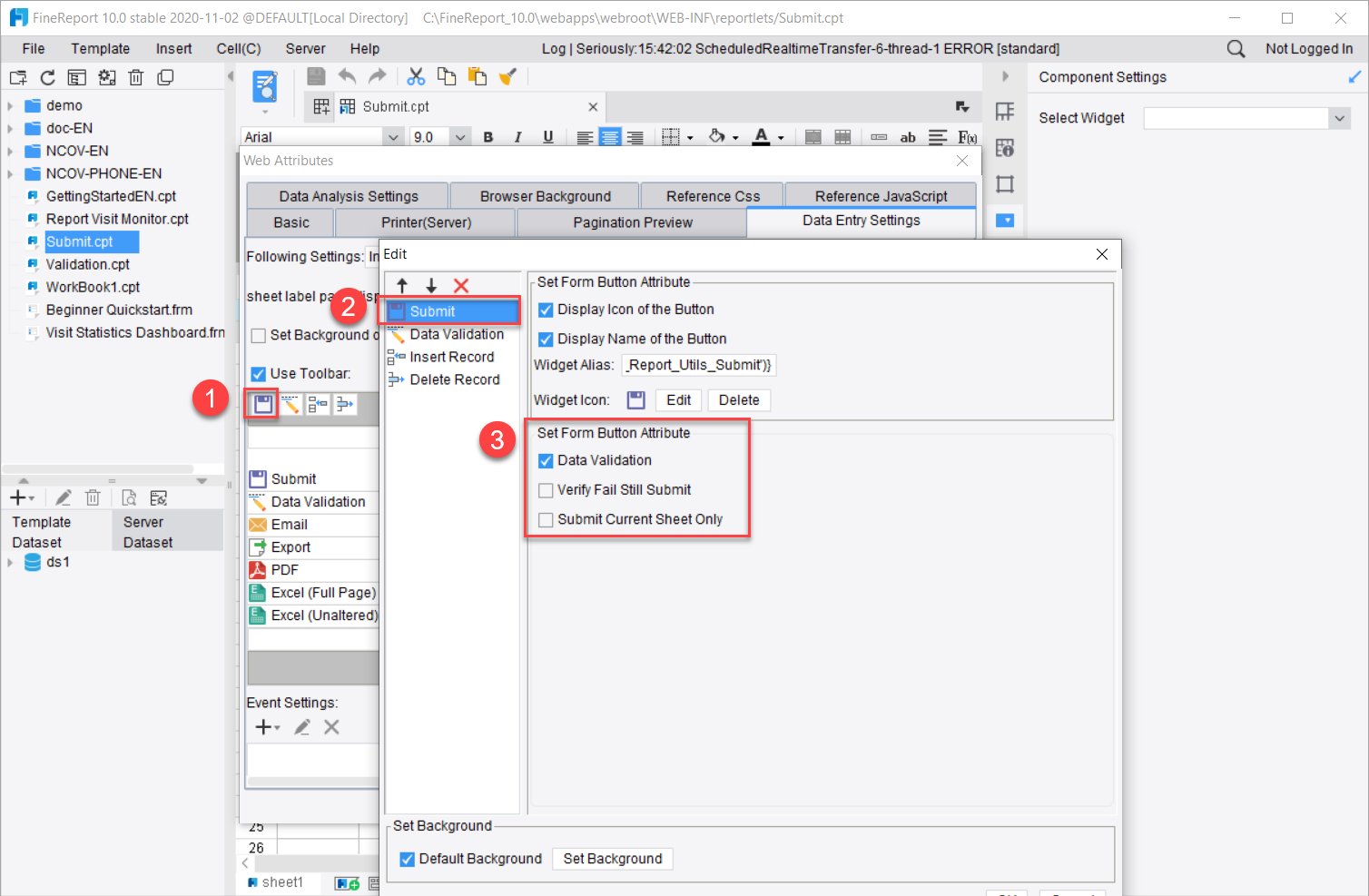Screen dimensions: 1369x896
Task: Click the Save template toolbar icon
Action: click(316, 77)
